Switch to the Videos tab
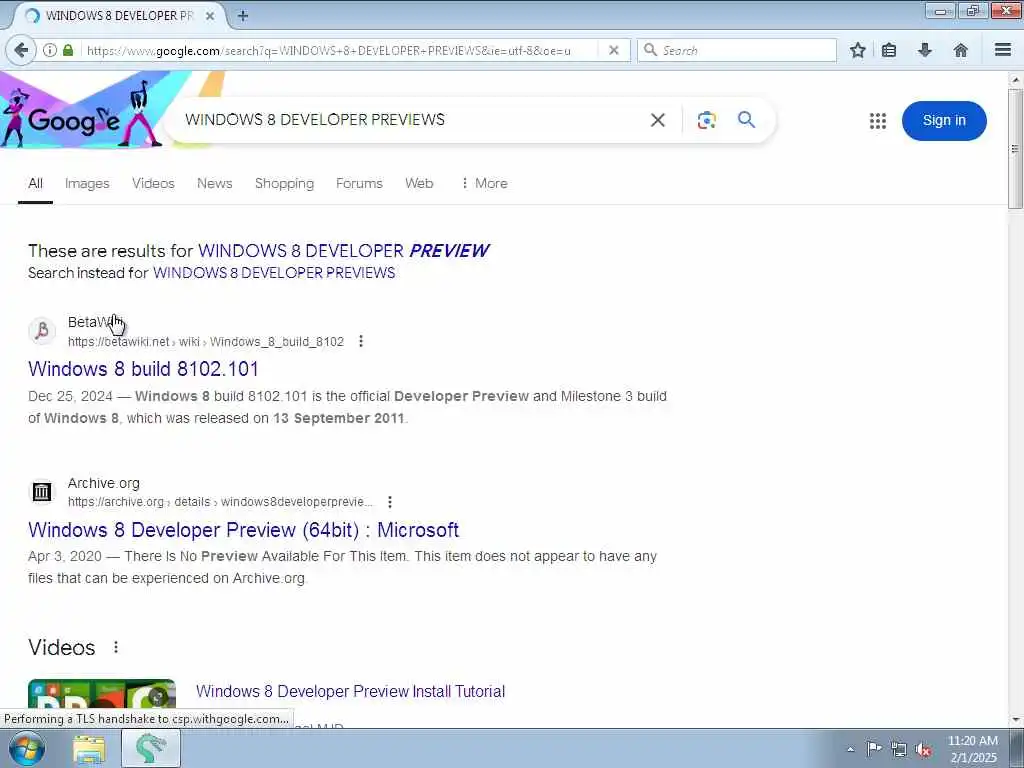Image resolution: width=1024 pixels, height=768 pixels. pos(153,184)
